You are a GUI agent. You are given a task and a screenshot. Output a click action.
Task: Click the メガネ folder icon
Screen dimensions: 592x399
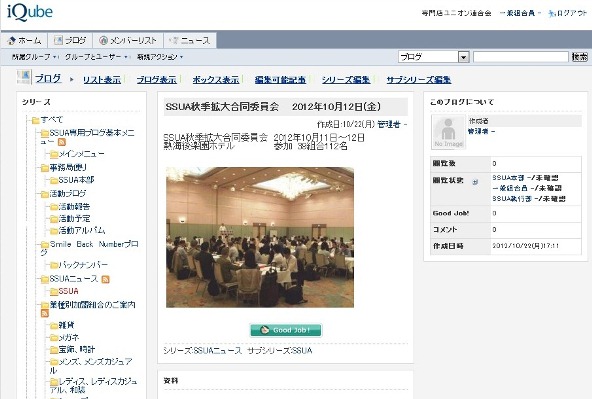pos(54,337)
